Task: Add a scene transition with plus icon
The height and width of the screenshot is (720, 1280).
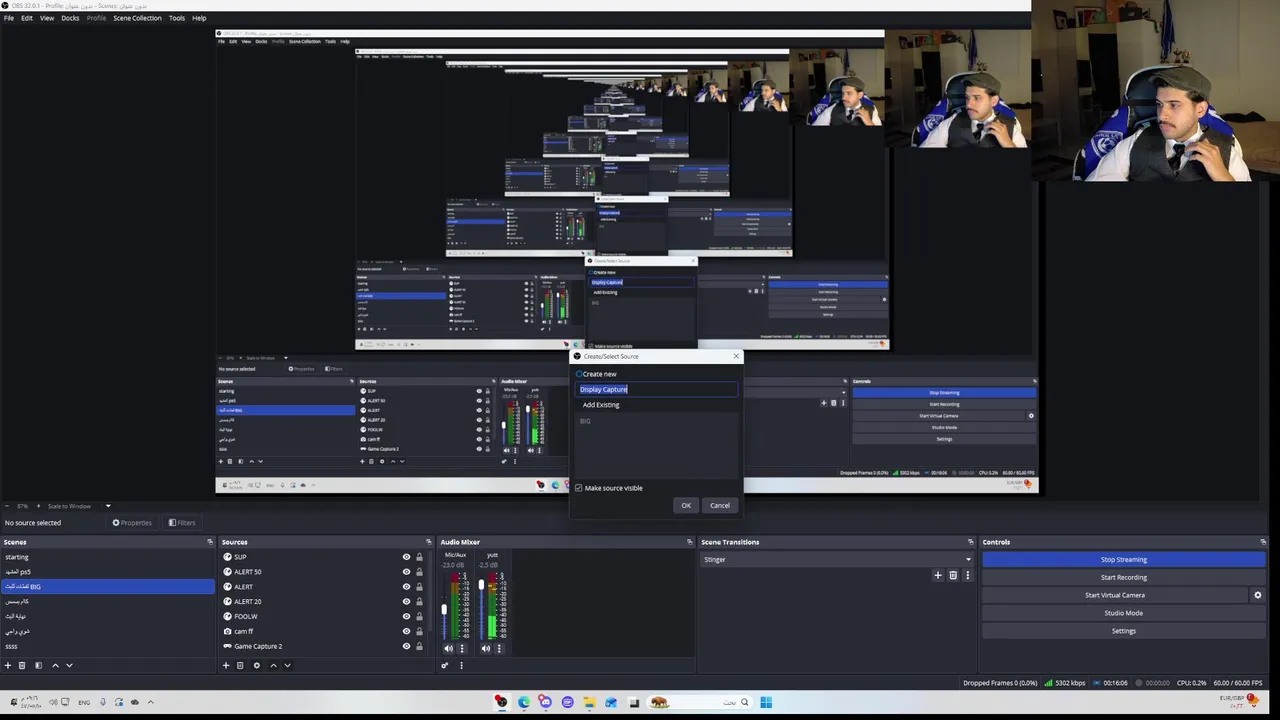Action: 938,575
